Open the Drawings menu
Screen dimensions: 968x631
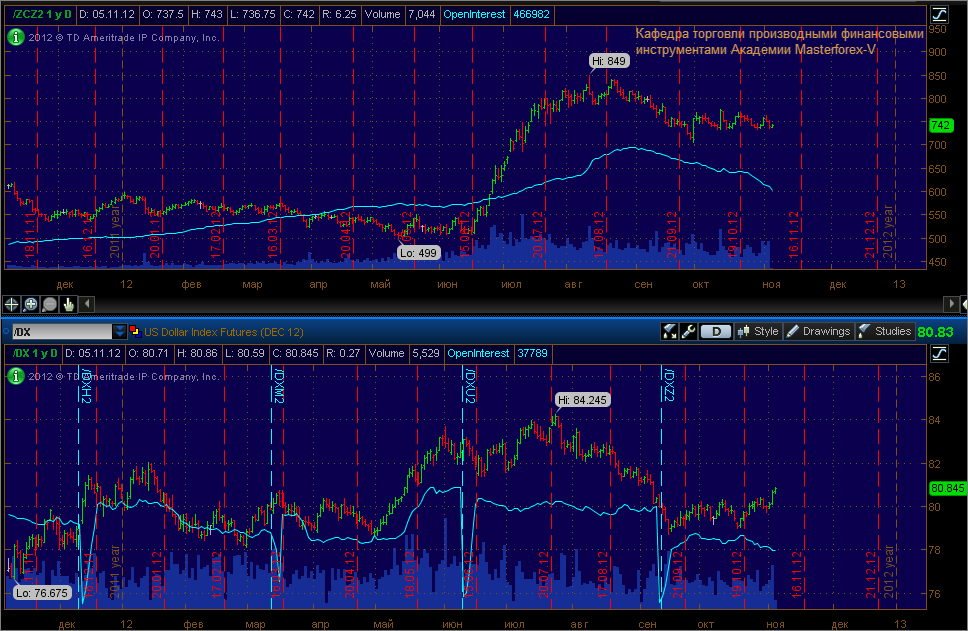819,332
